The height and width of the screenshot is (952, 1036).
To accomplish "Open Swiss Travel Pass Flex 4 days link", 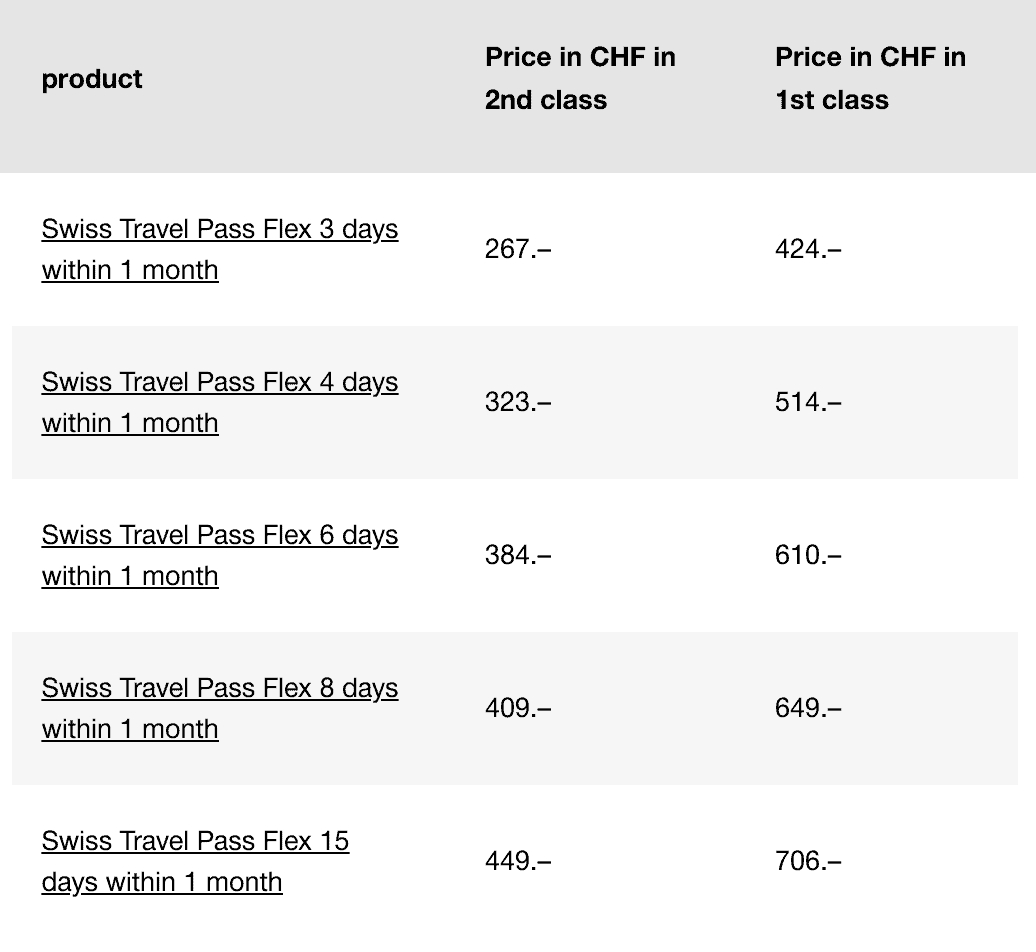I will click(219, 383).
